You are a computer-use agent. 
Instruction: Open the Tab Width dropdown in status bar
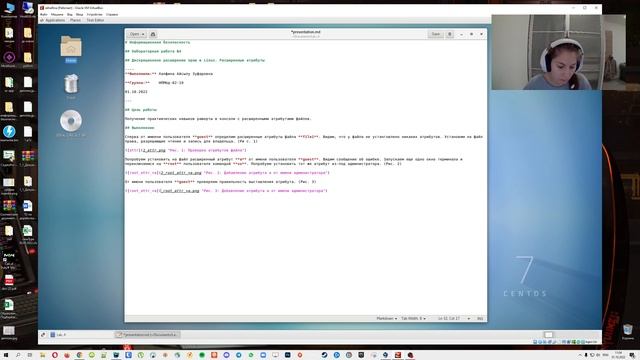(413, 318)
